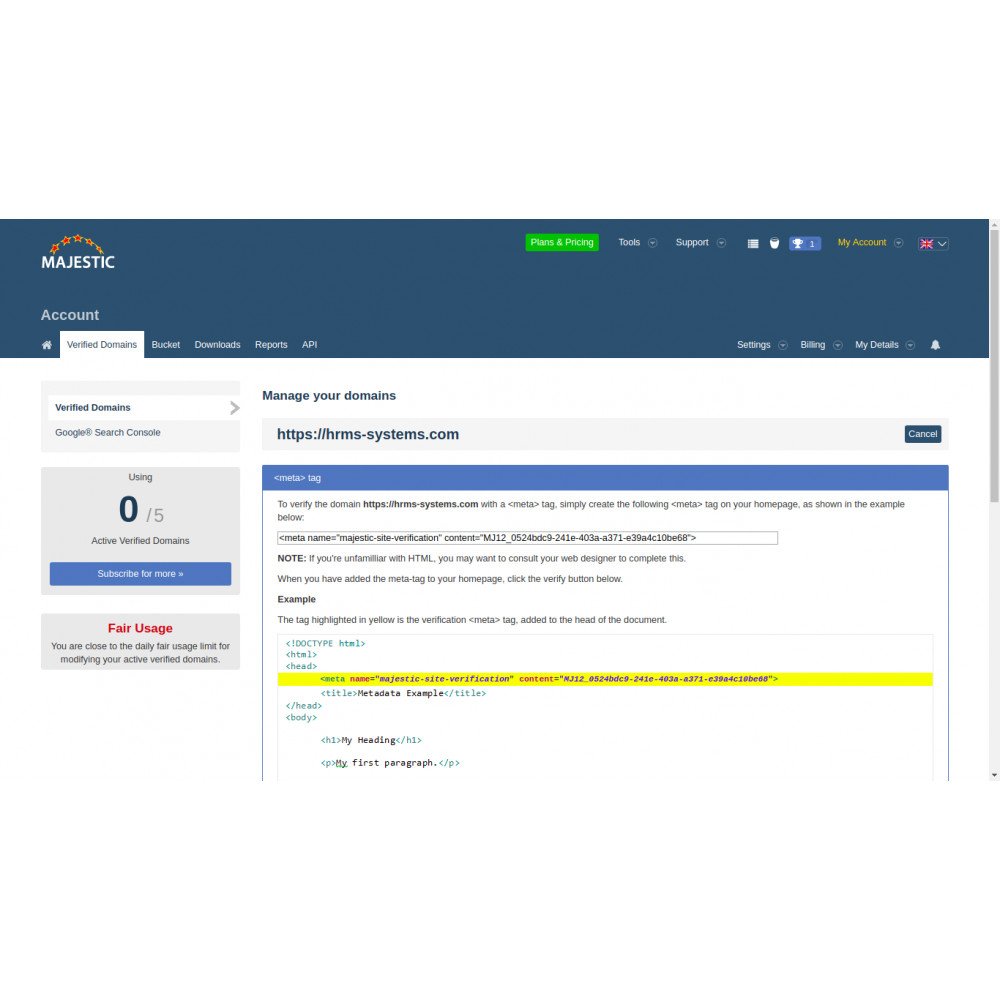Open Google Search Console link
Viewport: 1000px width, 1000px height.
point(108,432)
